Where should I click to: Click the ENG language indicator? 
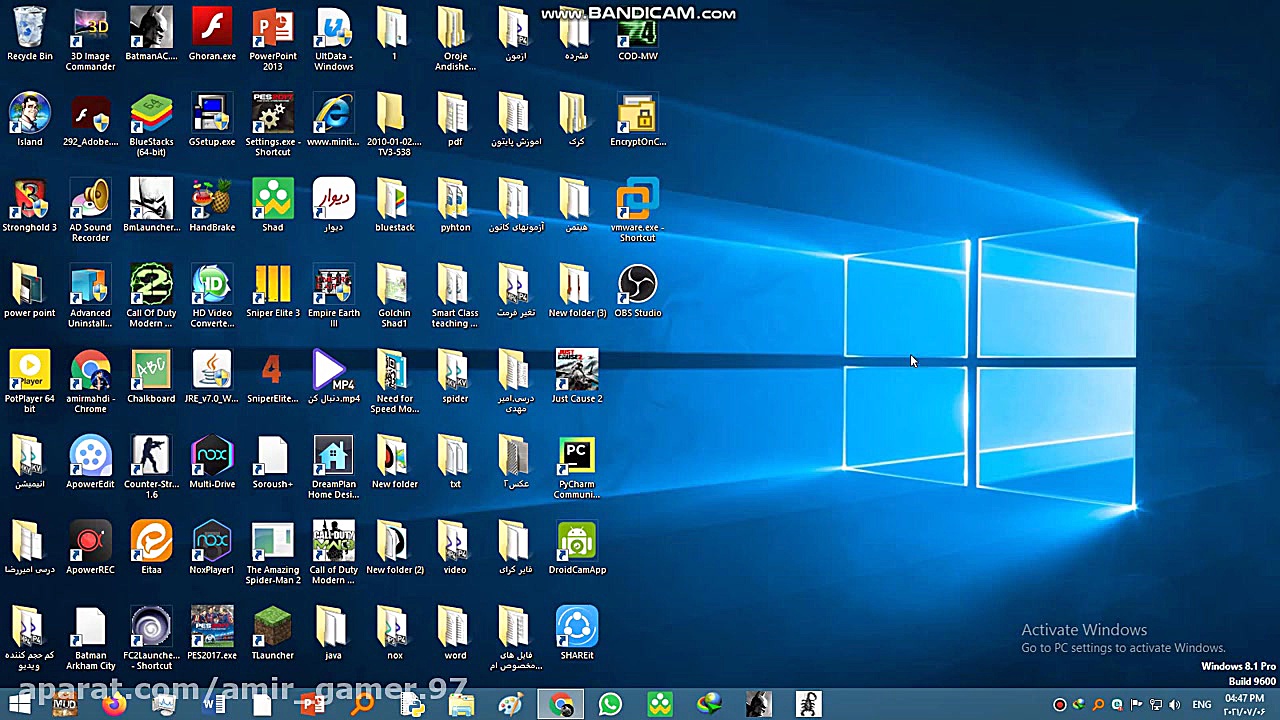pyautogui.click(x=1201, y=705)
